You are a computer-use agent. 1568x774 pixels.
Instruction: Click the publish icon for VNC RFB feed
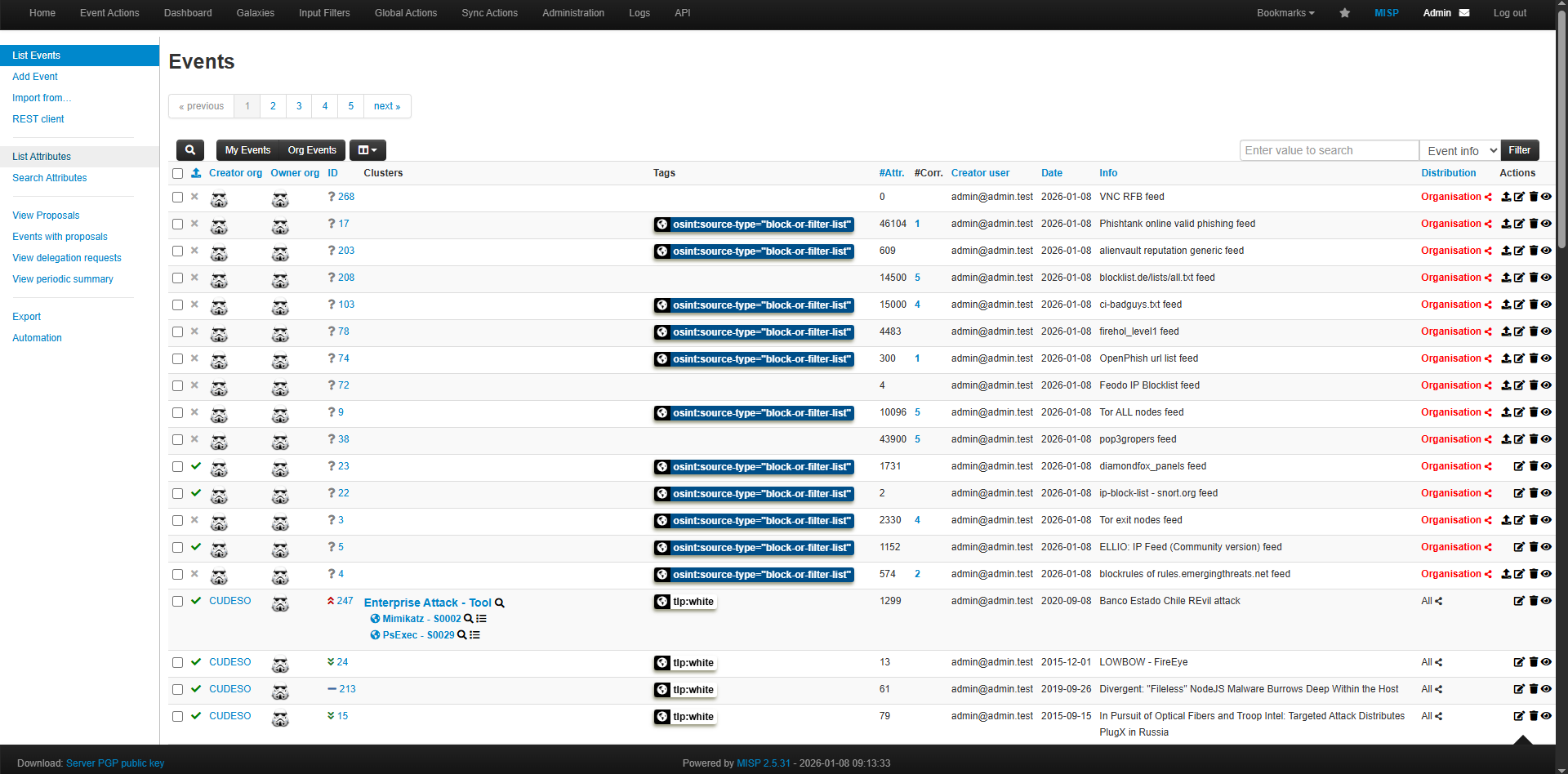click(x=1506, y=197)
